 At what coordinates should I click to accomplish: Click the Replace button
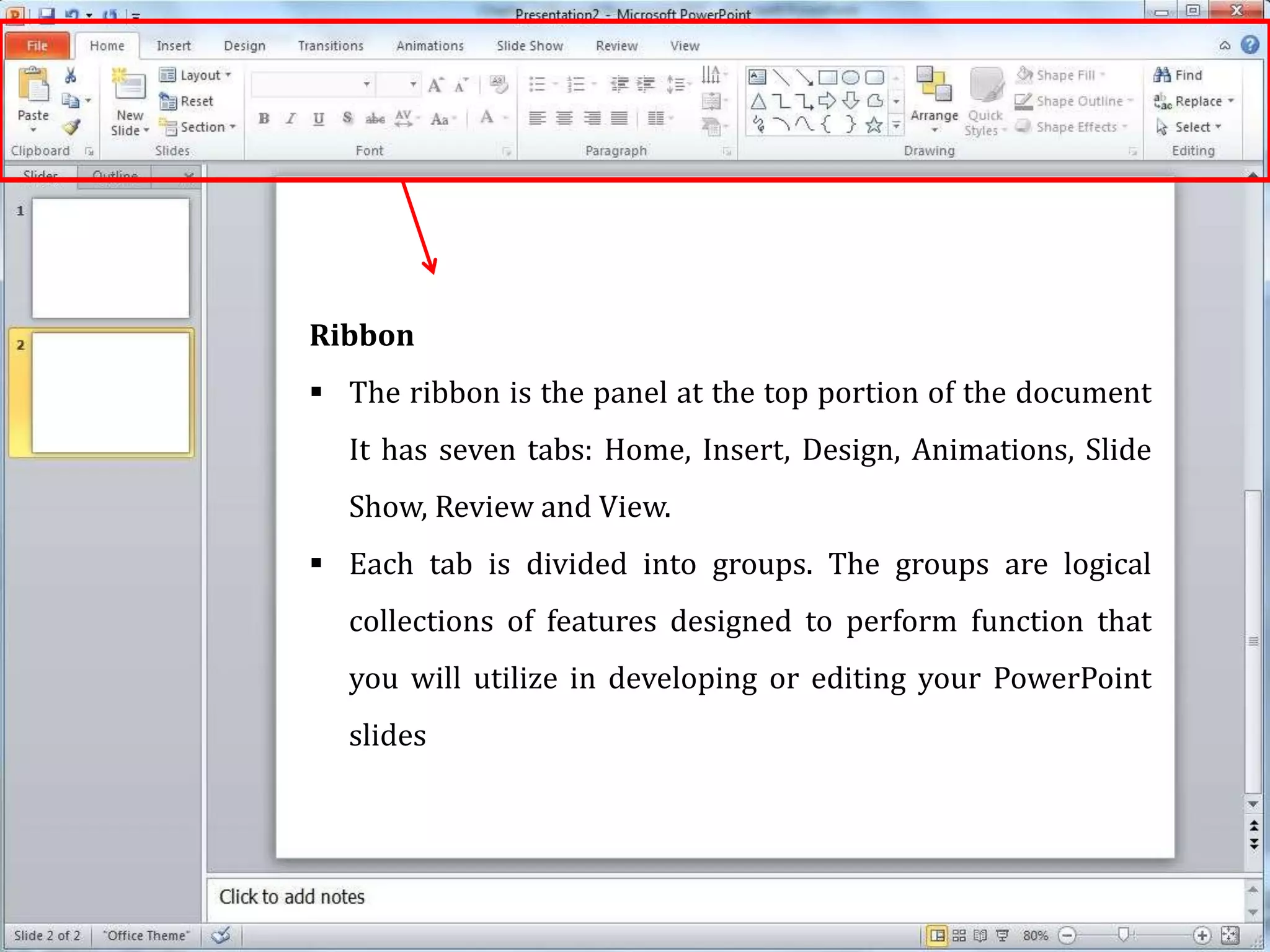(1193, 101)
